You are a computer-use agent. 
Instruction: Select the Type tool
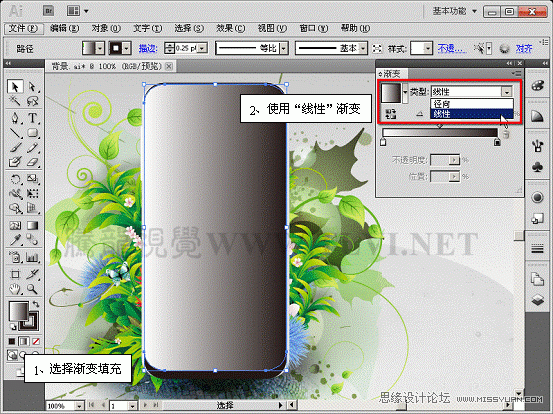tap(32, 118)
